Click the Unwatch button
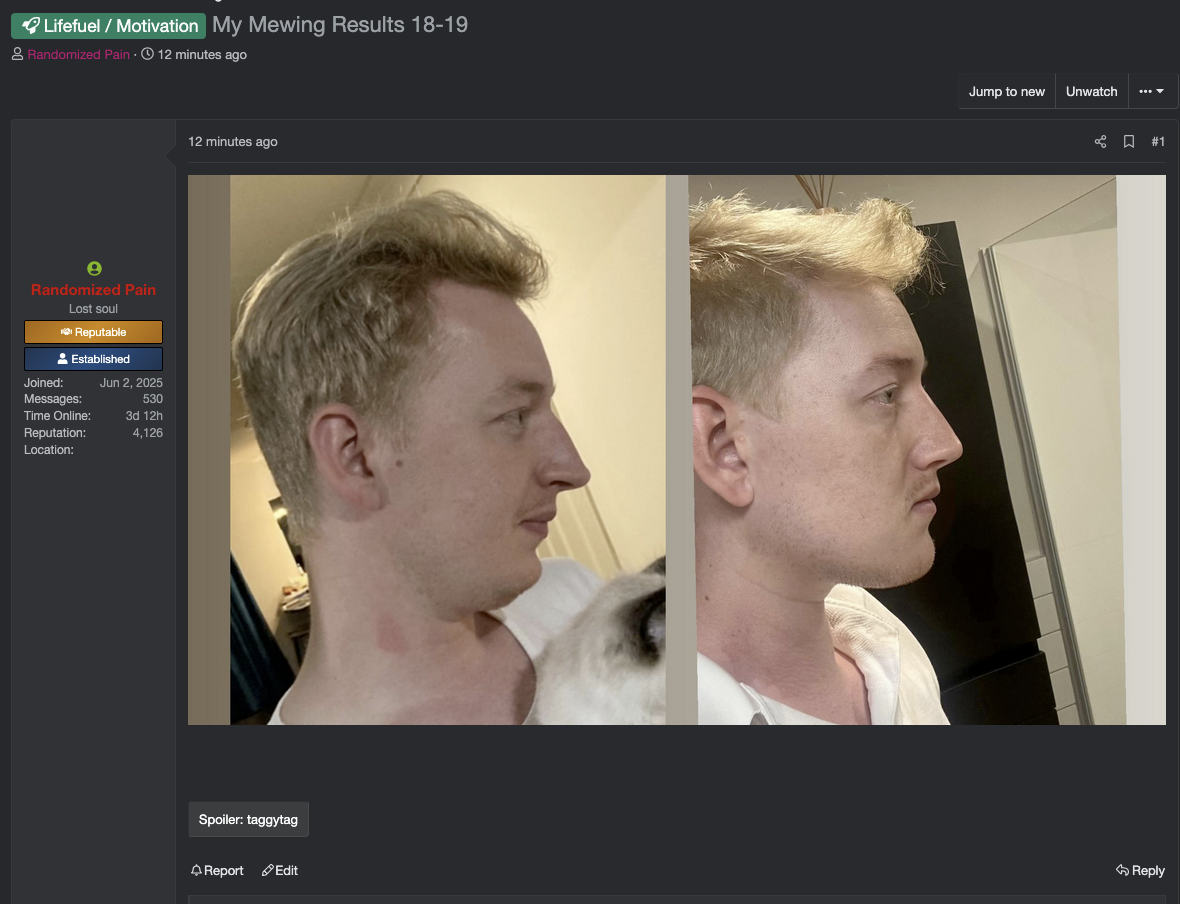Viewport: 1180px width, 904px height. [x=1091, y=91]
